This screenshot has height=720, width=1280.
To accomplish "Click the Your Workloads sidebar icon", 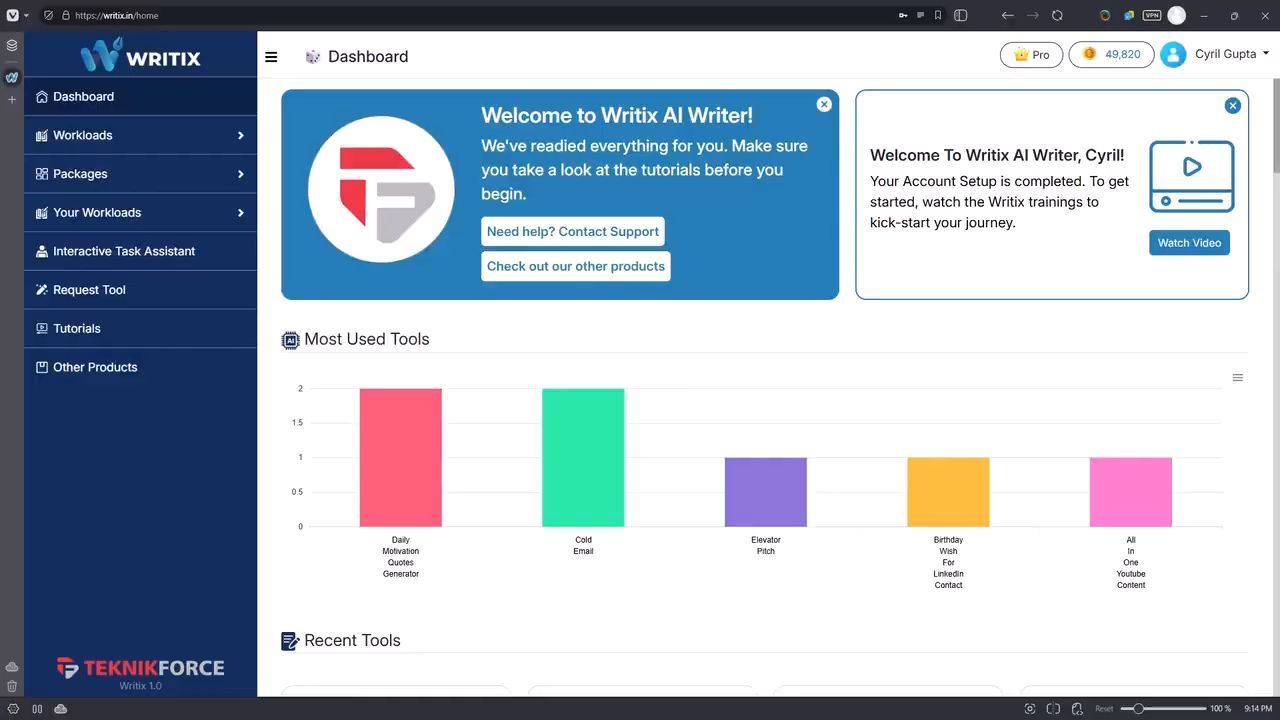I will point(42,213).
